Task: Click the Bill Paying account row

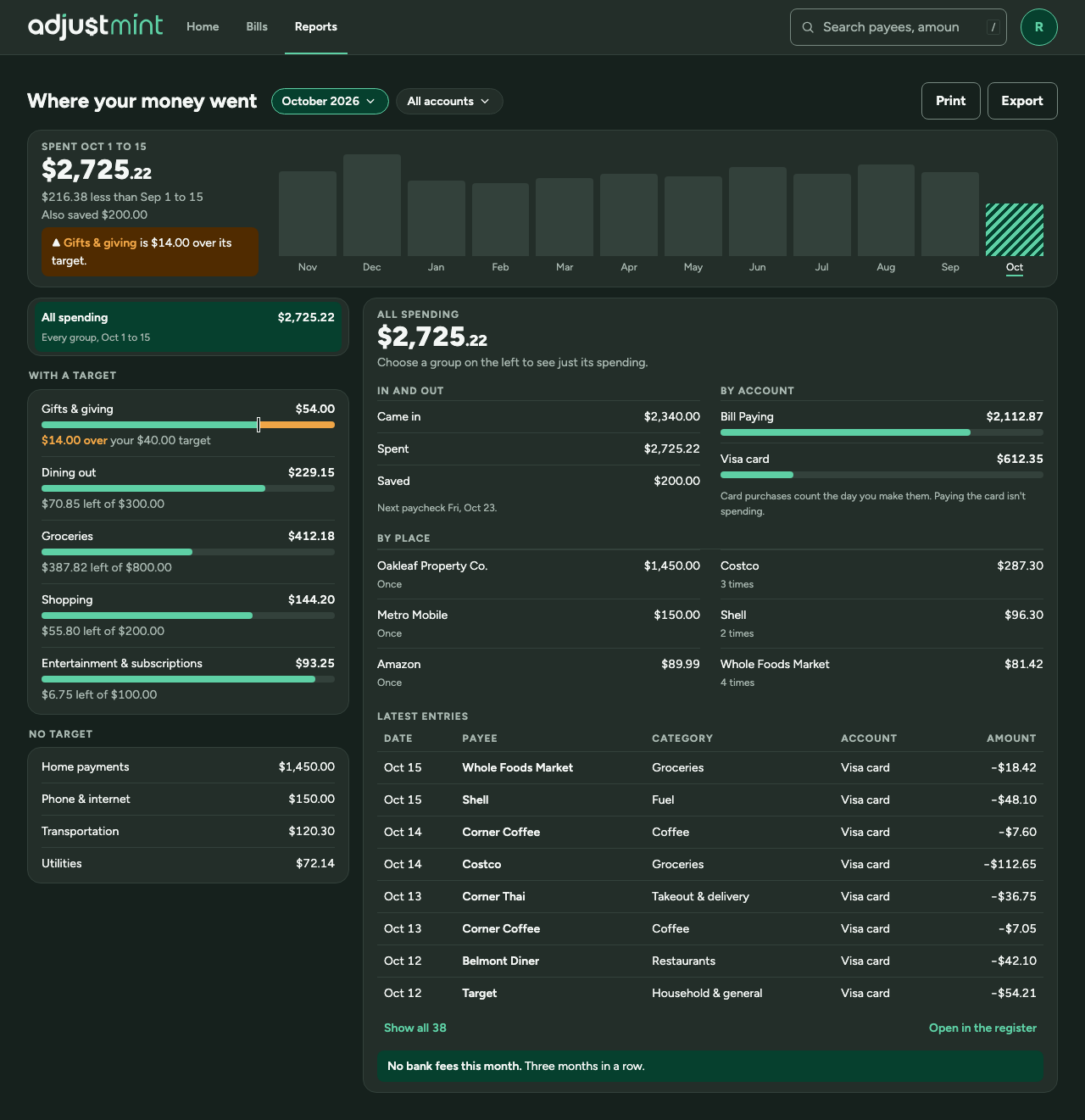Action: click(x=882, y=422)
